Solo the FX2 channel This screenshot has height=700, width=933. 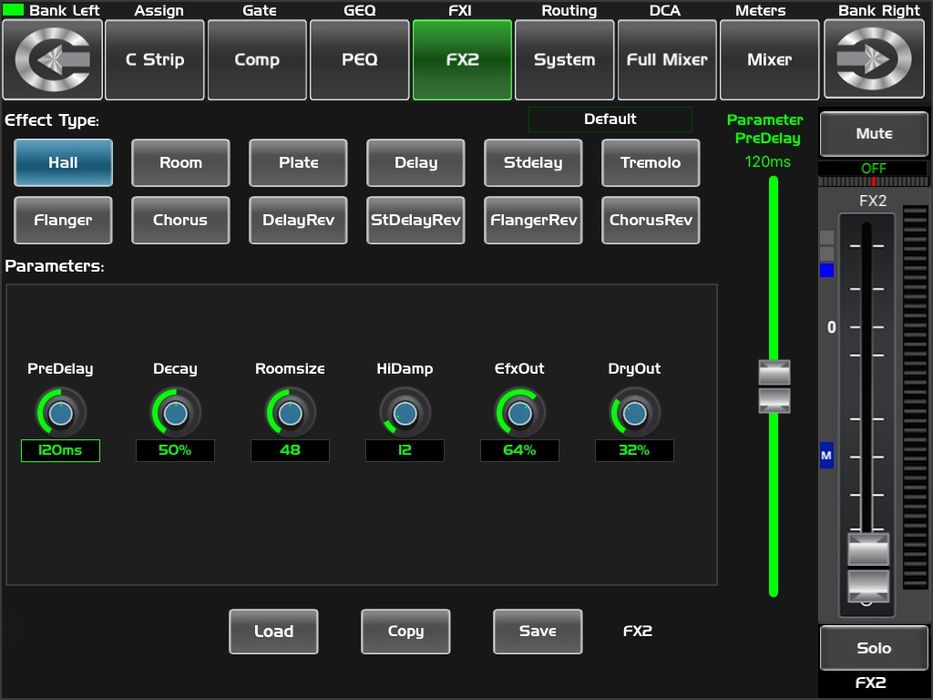tap(873, 648)
